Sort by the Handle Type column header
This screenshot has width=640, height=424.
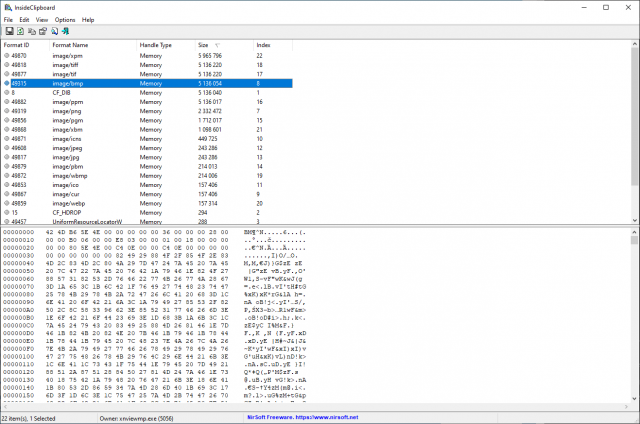[165, 45]
